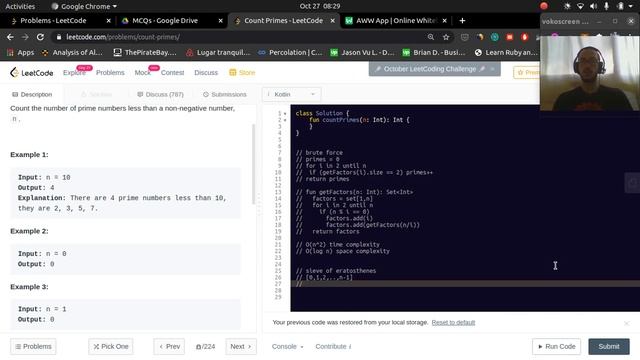Open Explore menu in LeetCode
This screenshot has width=640, height=360.
(x=74, y=73)
